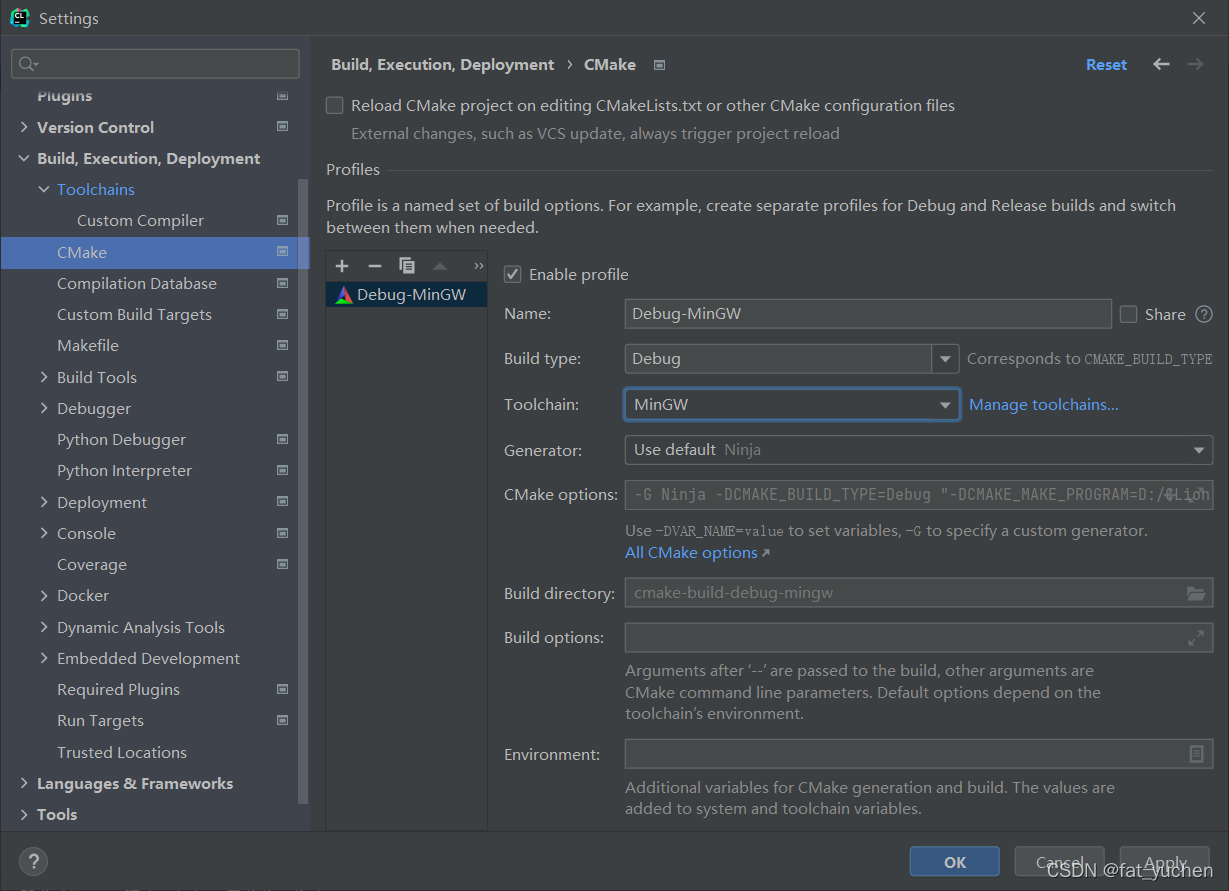Viewport: 1229px width, 891px height.
Task: Click the settings tree scrollbar
Action: (303, 490)
